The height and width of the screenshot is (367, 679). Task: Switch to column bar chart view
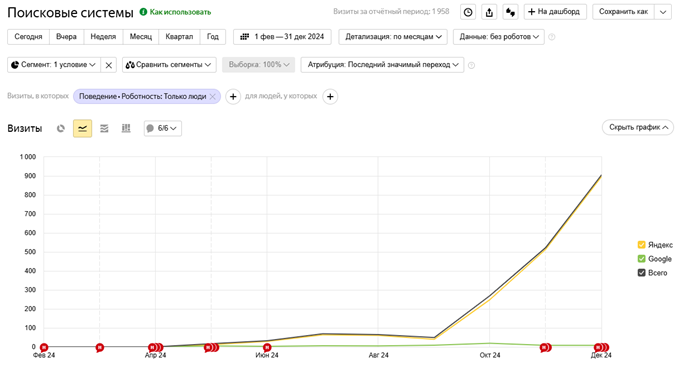126,129
